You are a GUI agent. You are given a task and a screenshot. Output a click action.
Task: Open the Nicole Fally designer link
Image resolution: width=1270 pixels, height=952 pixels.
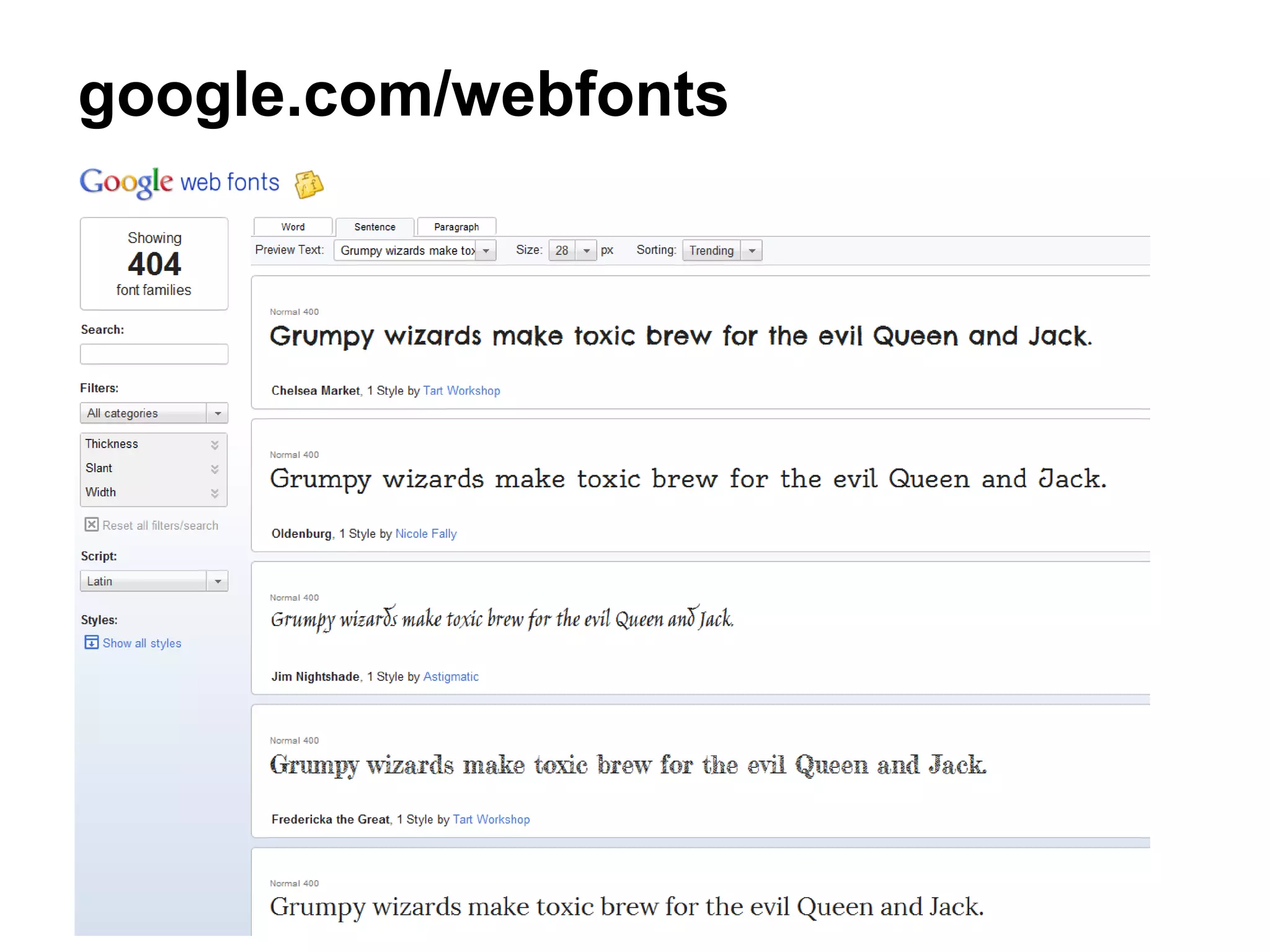(x=426, y=534)
